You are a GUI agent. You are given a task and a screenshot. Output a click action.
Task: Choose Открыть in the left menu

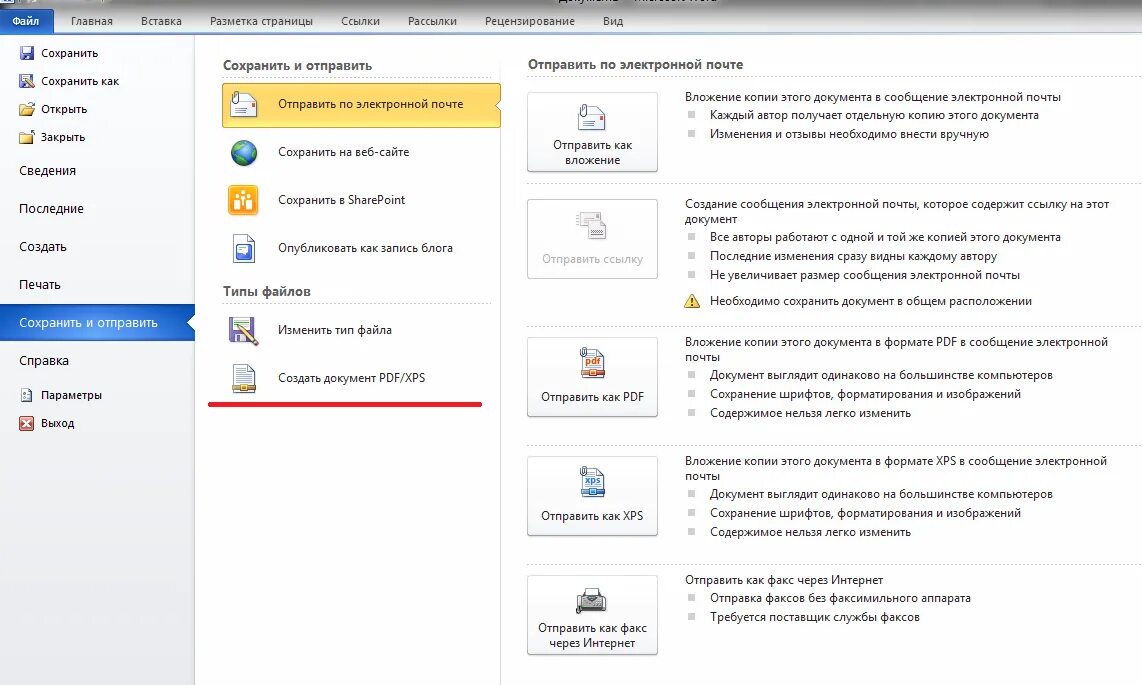64,109
